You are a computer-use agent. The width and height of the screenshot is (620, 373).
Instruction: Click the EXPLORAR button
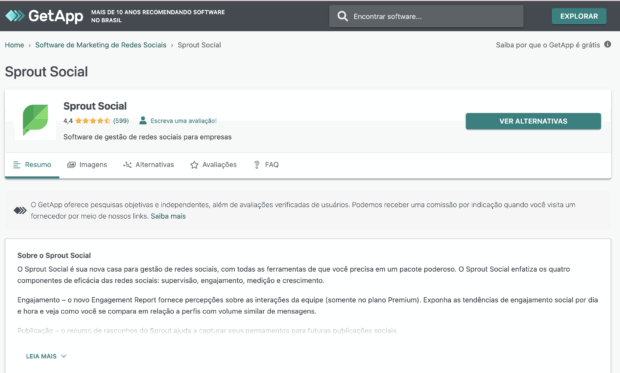click(579, 16)
